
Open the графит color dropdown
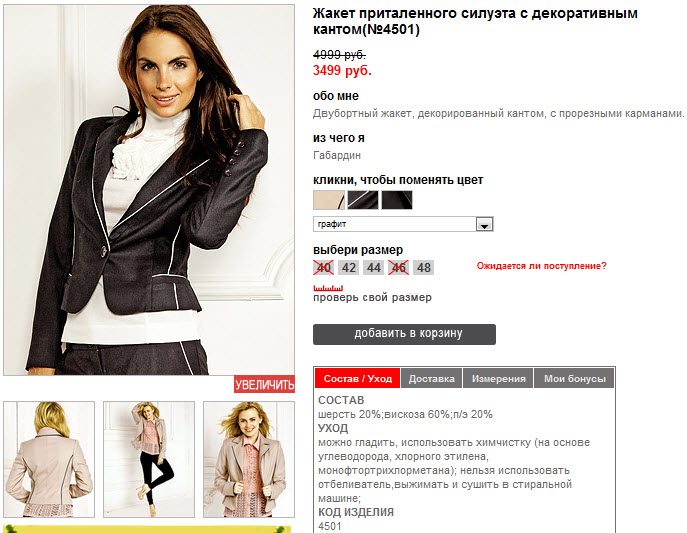click(403, 224)
